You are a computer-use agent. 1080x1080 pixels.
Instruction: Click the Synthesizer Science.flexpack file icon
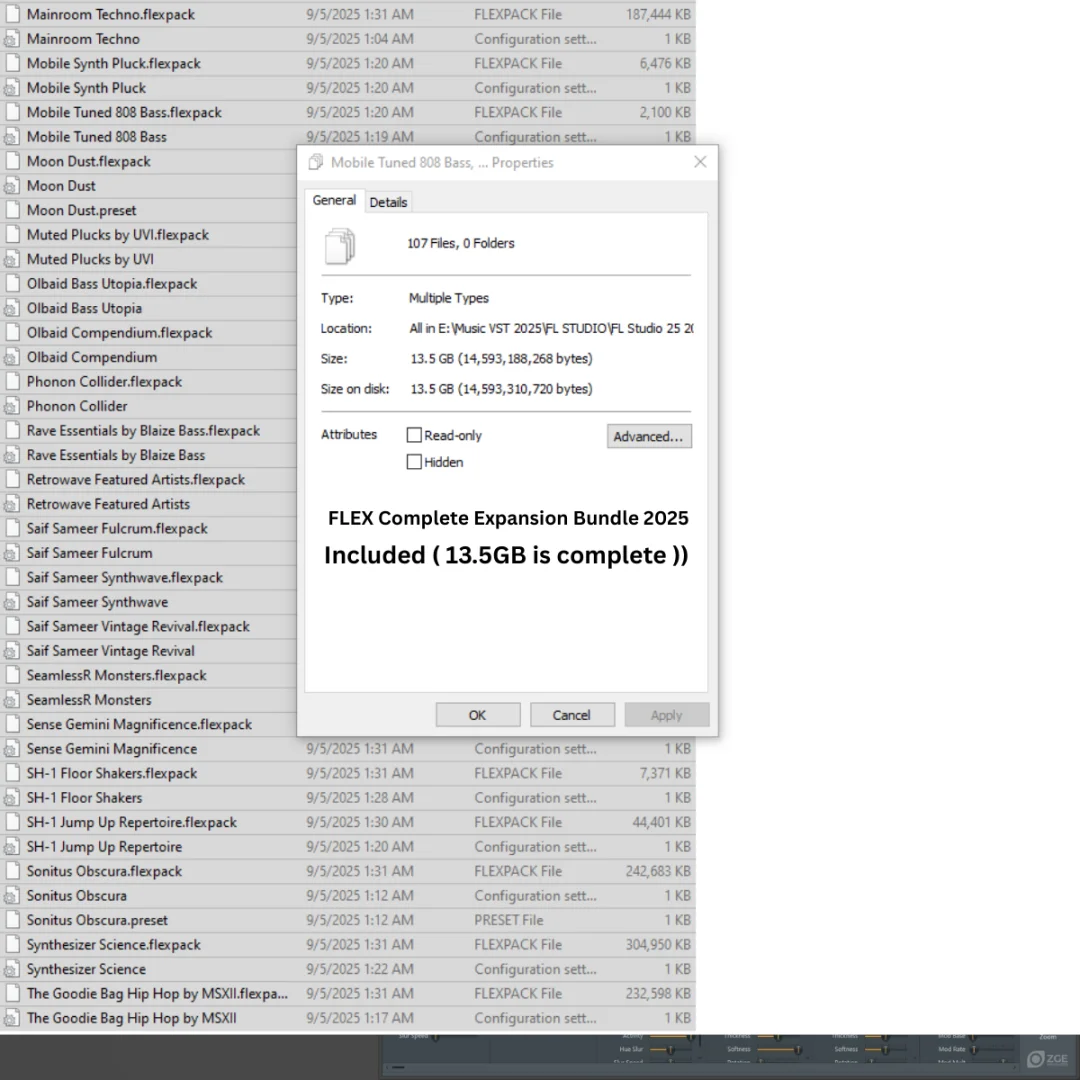point(12,945)
